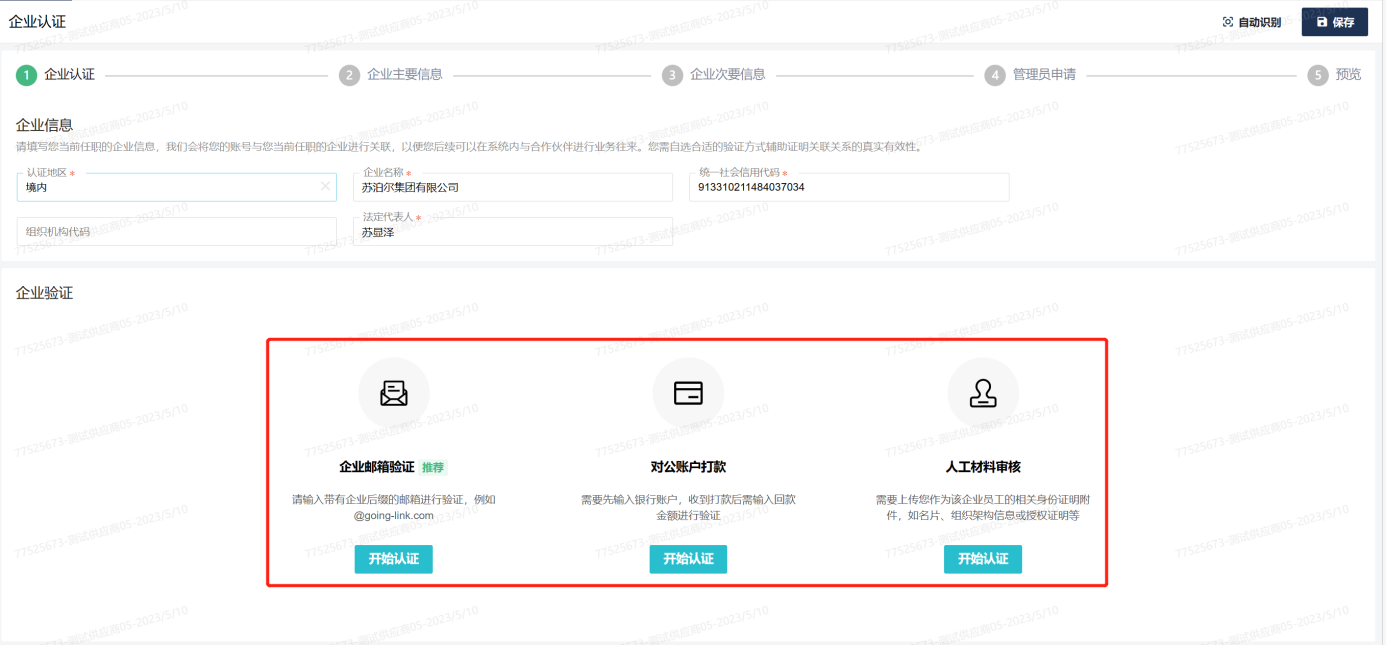Go to step 5 预览
The height and width of the screenshot is (645, 1386).
point(1335,75)
